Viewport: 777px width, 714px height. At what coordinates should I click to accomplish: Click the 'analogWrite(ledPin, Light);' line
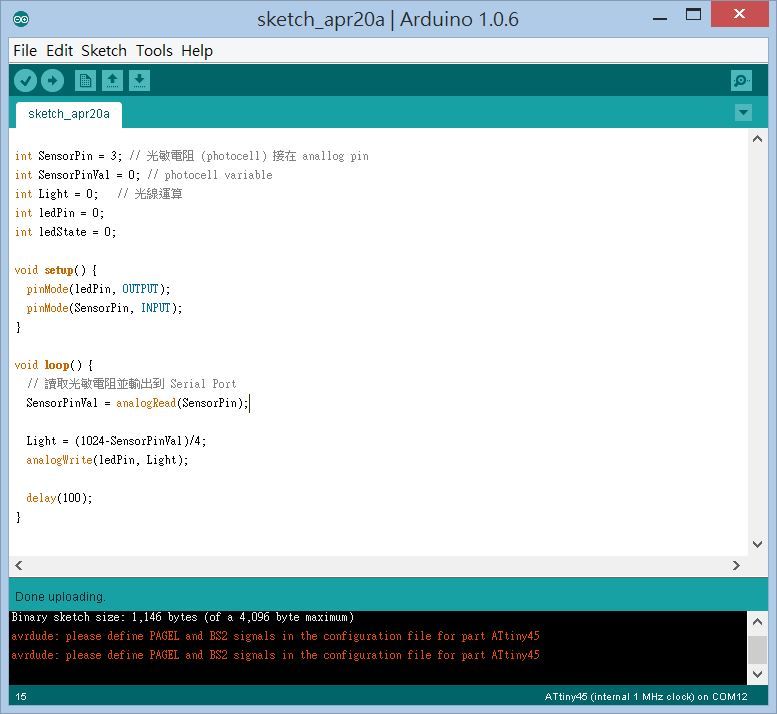(x=107, y=460)
